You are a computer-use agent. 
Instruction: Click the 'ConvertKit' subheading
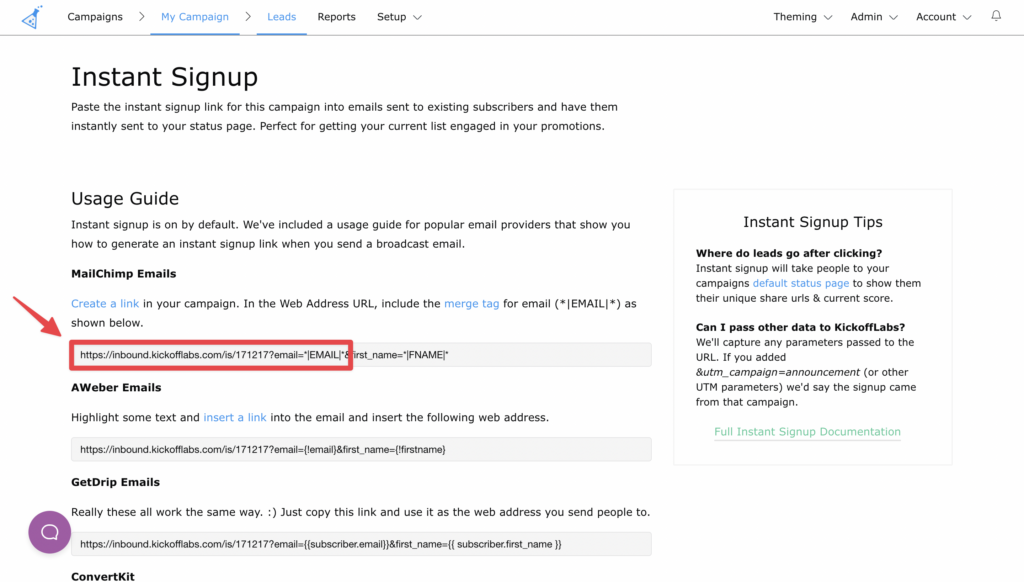tap(103, 577)
